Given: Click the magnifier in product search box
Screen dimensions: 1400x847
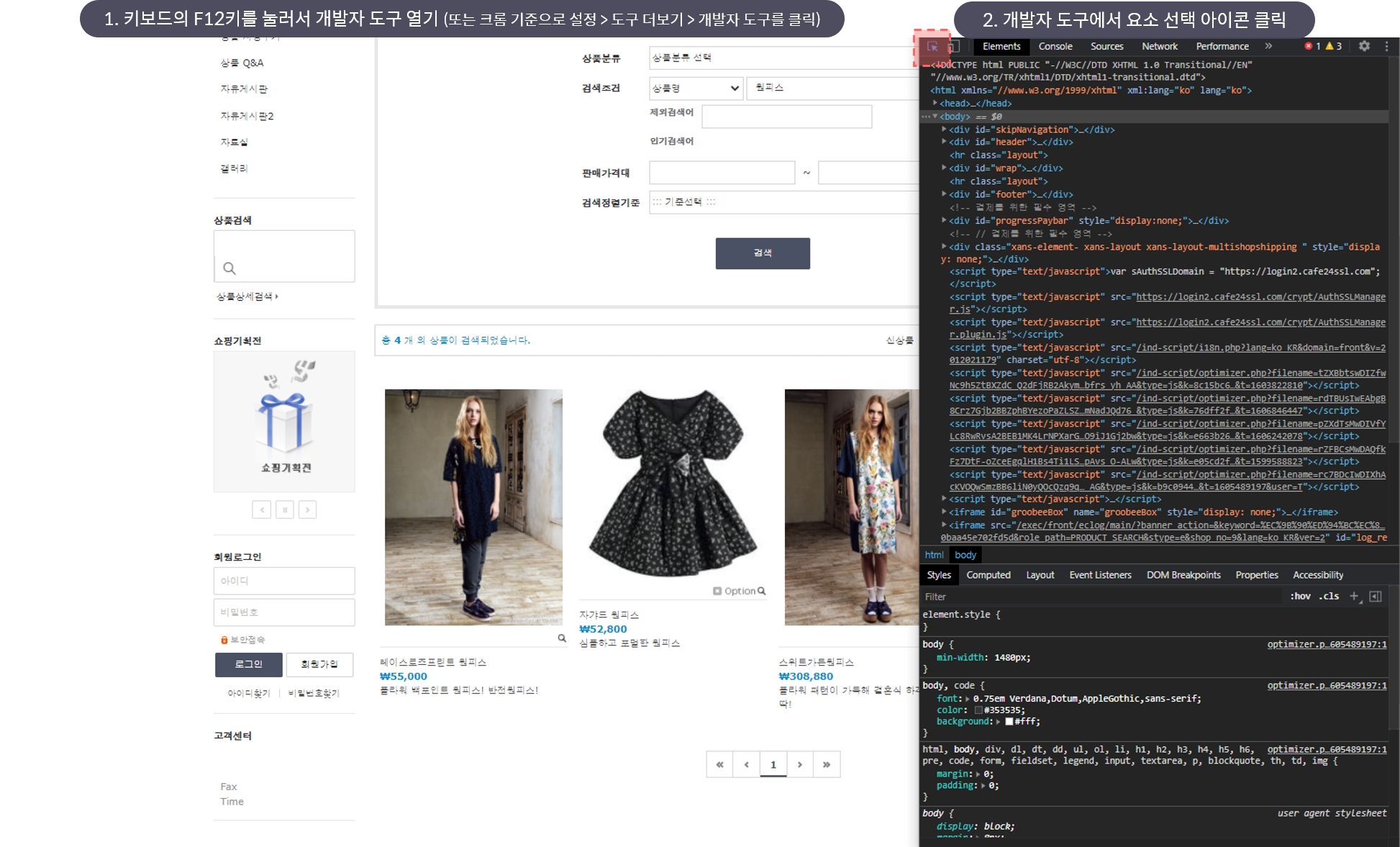Looking at the screenshot, I should point(229,268).
